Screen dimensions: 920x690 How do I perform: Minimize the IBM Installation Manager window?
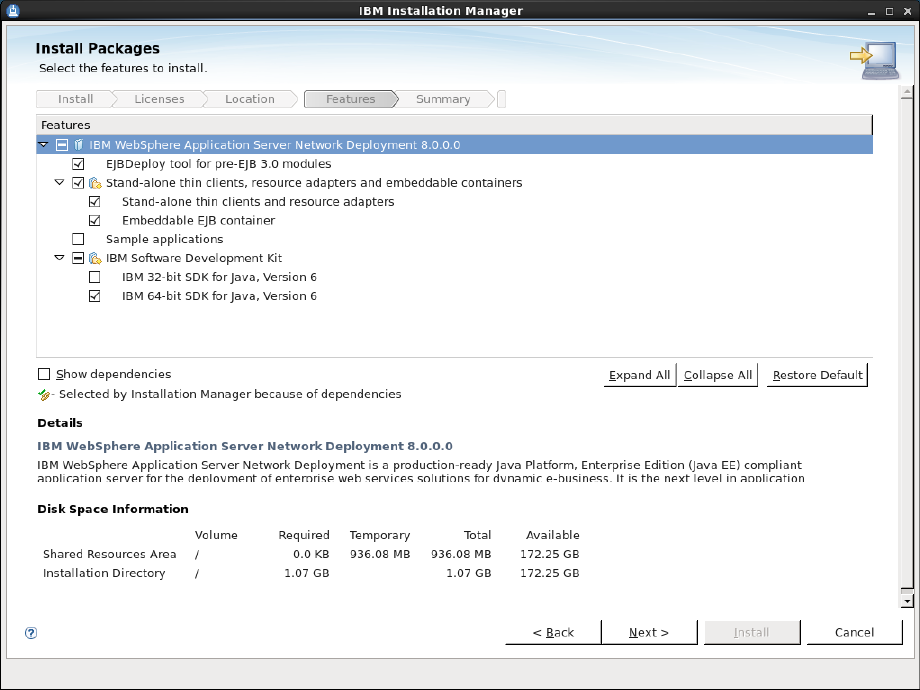(872, 11)
